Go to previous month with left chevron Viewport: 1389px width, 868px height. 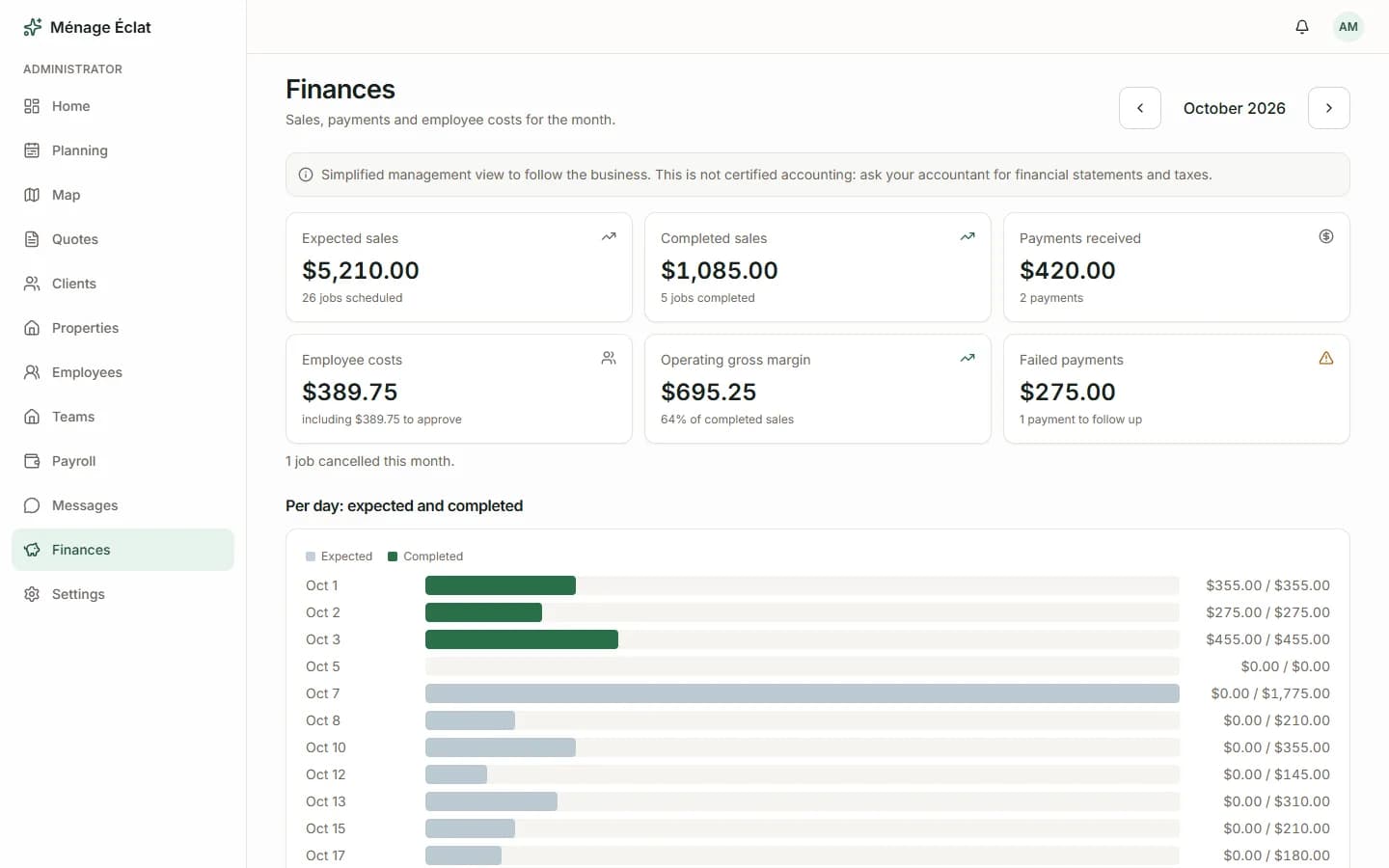[1140, 108]
